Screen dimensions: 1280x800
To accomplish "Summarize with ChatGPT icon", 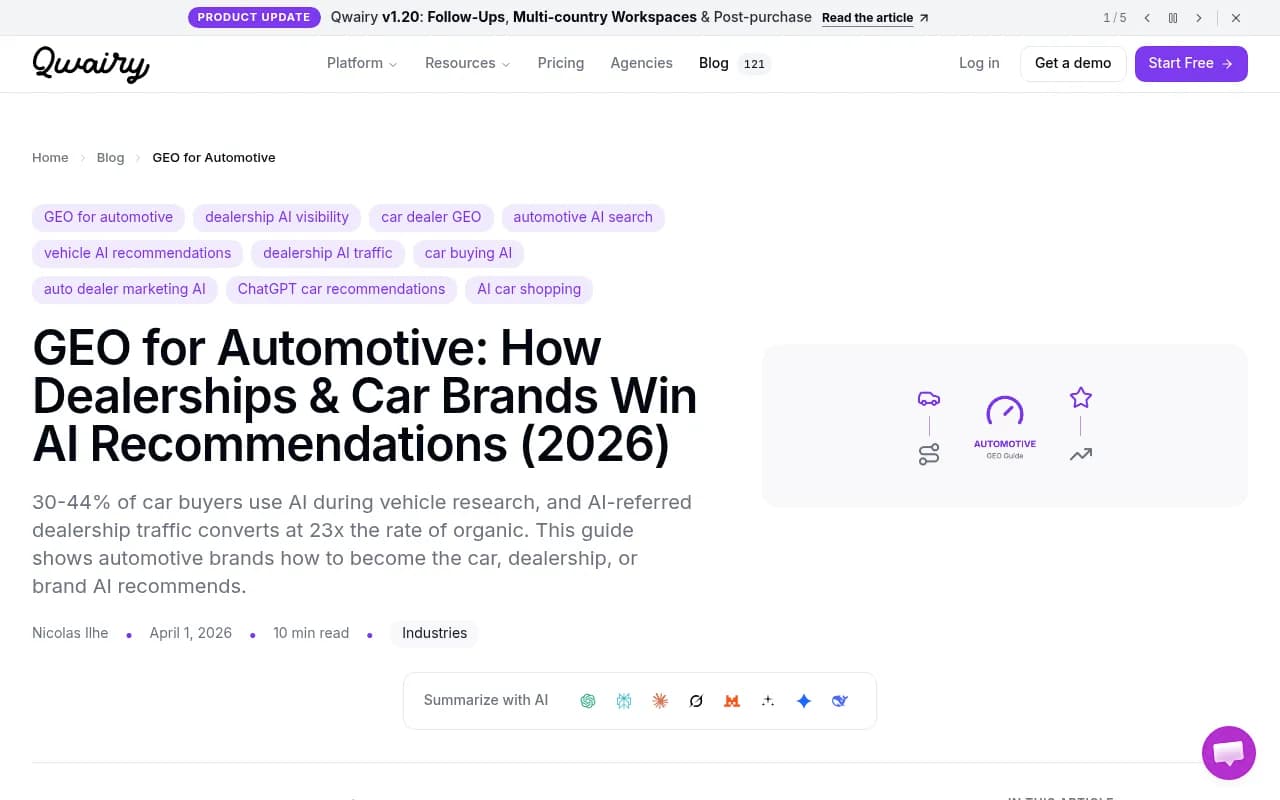I will point(588,701).
